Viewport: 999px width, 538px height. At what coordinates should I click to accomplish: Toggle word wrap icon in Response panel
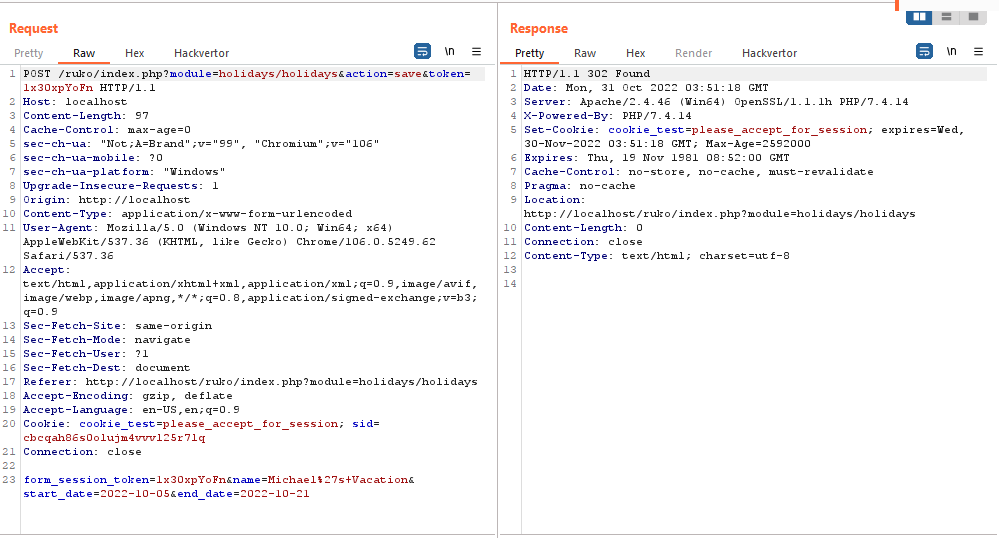[924, 51]
